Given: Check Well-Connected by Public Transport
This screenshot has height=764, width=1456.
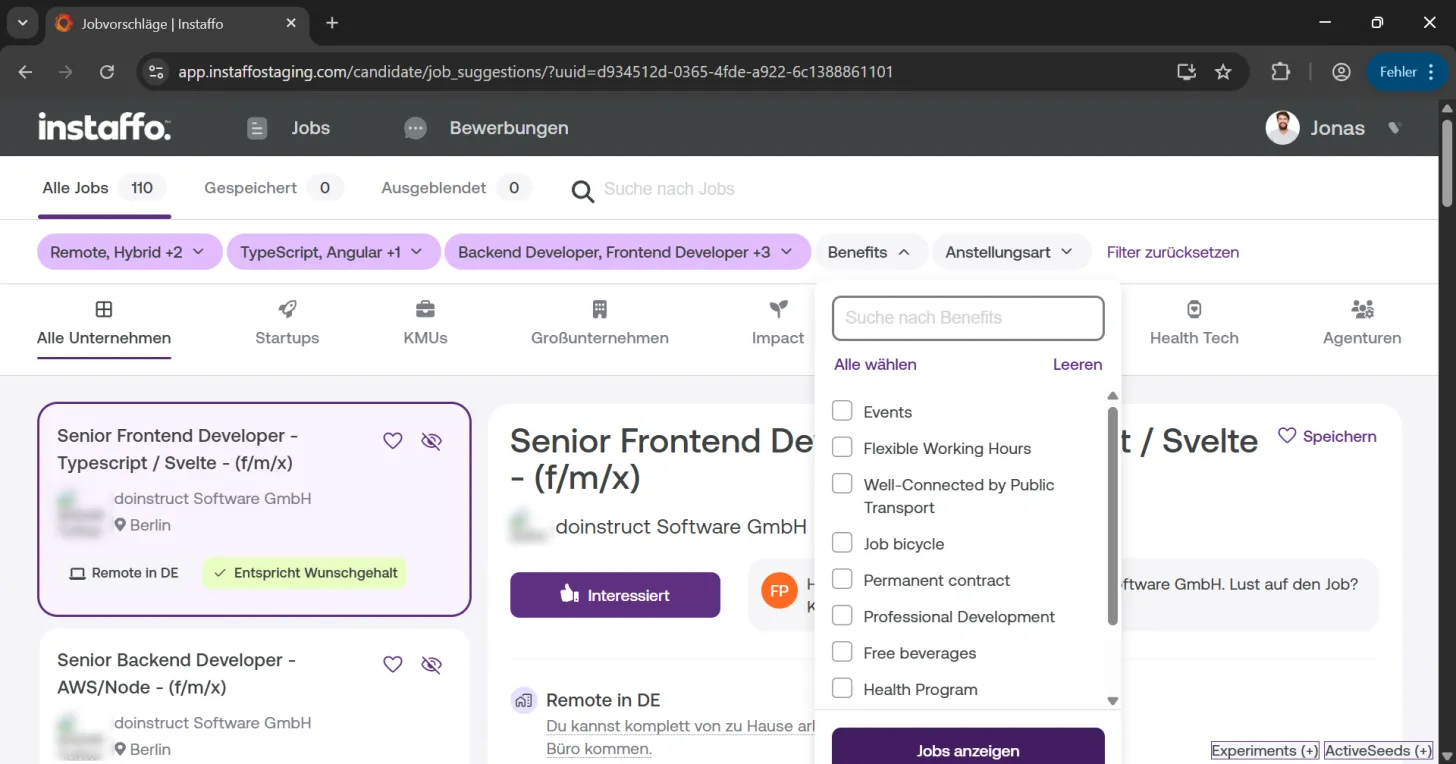Looking at the screenshot, I should click(x=842, y=484).
